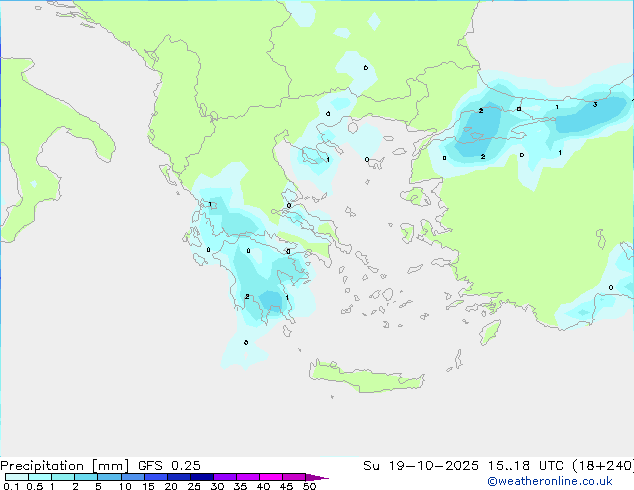Click the 15 to 20 mm legend swatch

tap(155, 477)
